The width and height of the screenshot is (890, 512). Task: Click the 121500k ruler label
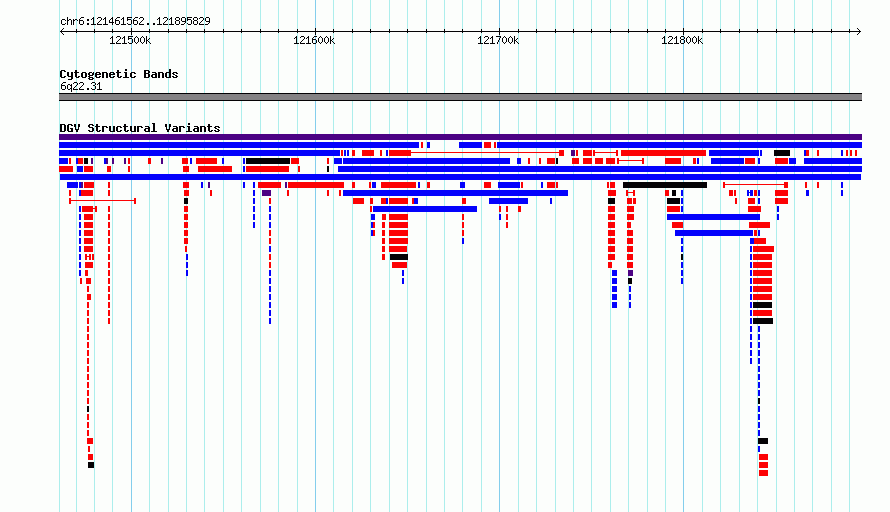[130, 40]
